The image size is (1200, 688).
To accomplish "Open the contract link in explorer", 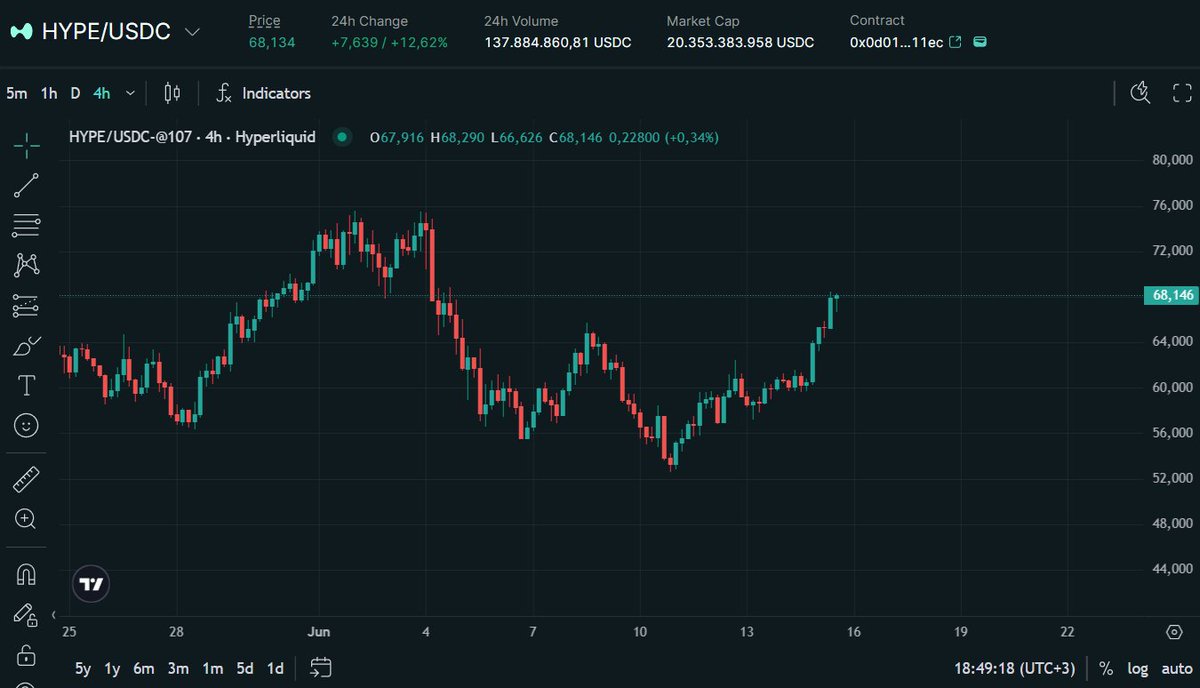I will coord(955,42).
